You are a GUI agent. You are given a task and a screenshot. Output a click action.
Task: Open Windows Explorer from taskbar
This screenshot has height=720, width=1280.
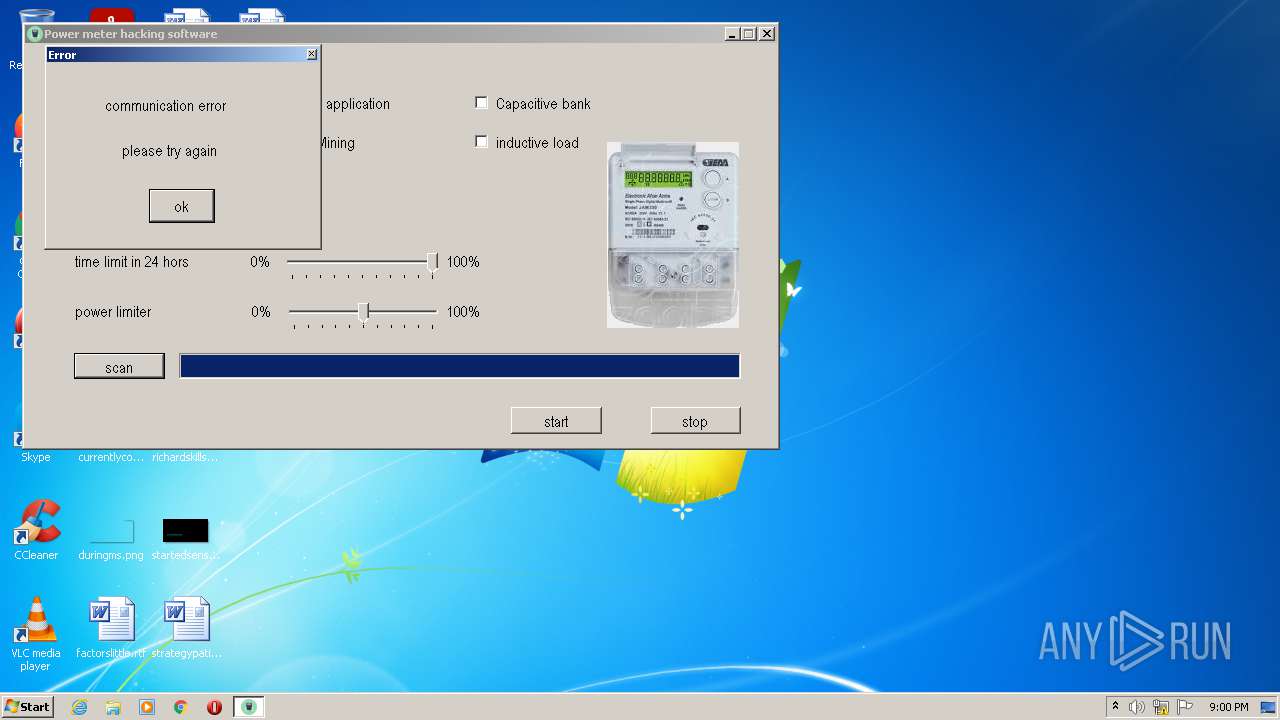tap(113, 707)
